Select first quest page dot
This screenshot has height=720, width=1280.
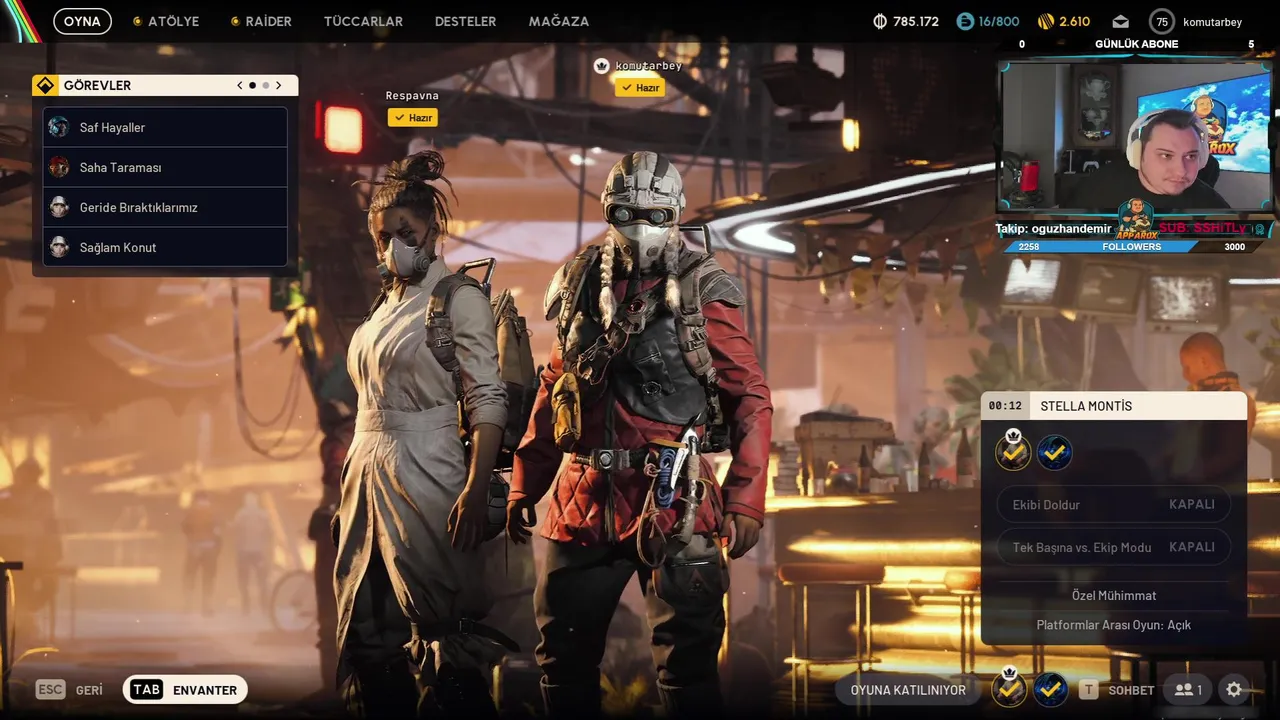click(x=252, y=85)
